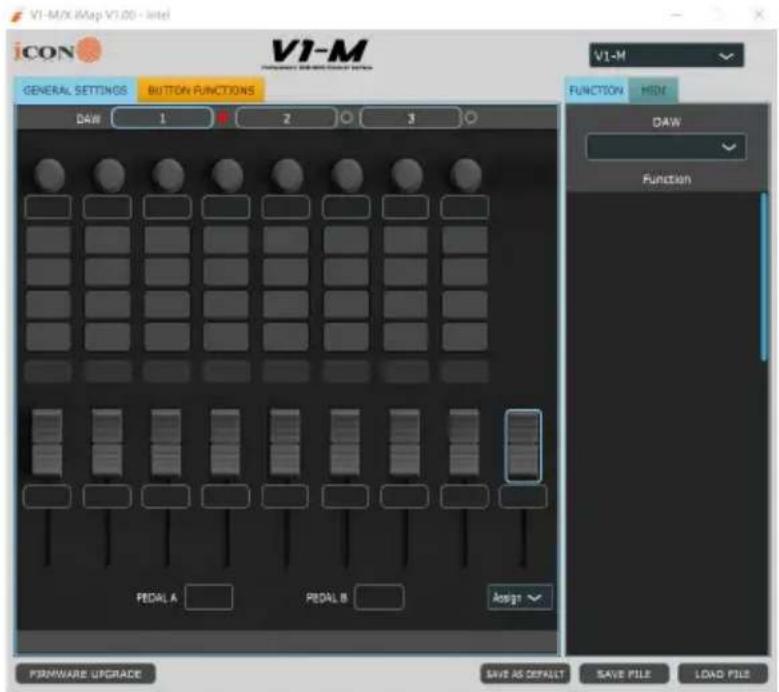Select label box under channel 6 fader

pyautogui.click(x=345, y=496)
